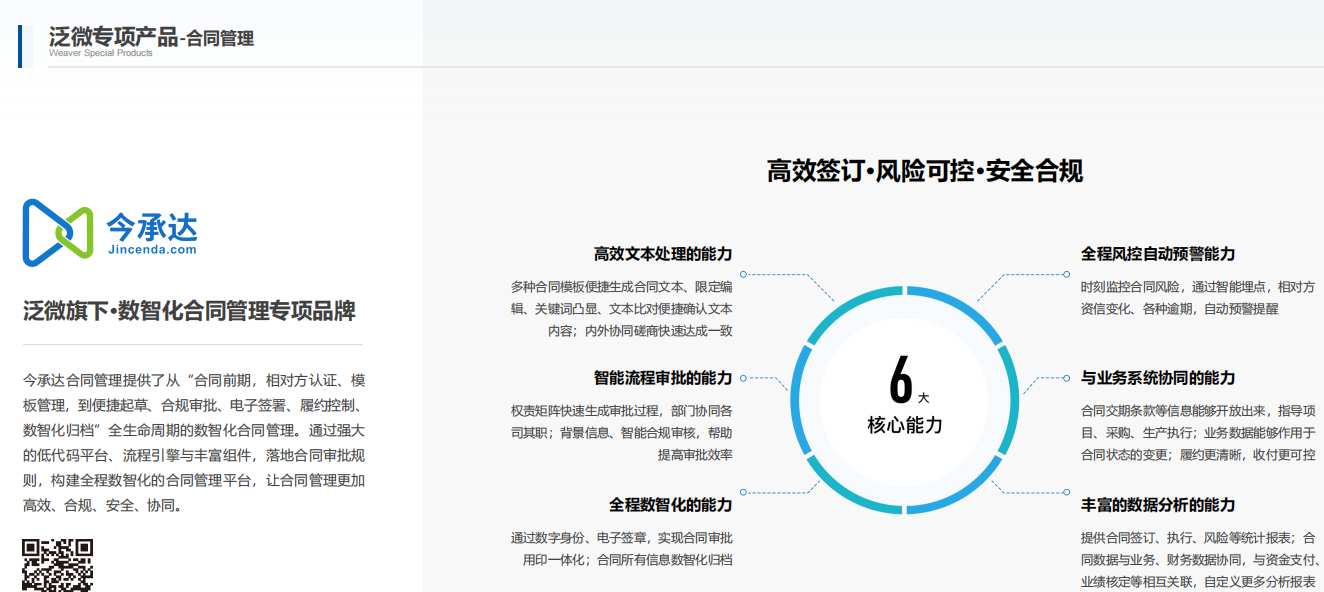Open the 丰富的数据分析的能力 section
This screenshot has width=1324, height=592.
tap(1160, 503)
